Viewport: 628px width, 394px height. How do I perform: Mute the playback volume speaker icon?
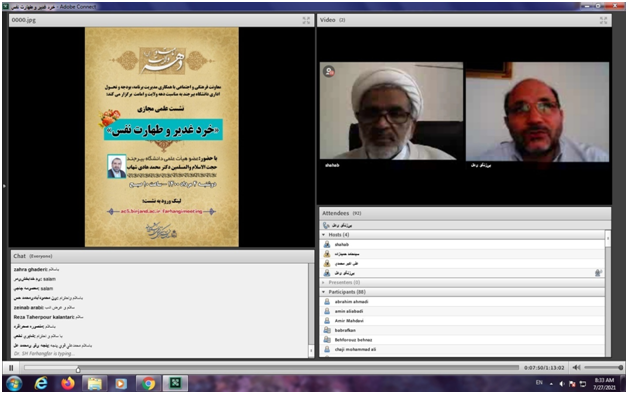(x=576, y=367)
